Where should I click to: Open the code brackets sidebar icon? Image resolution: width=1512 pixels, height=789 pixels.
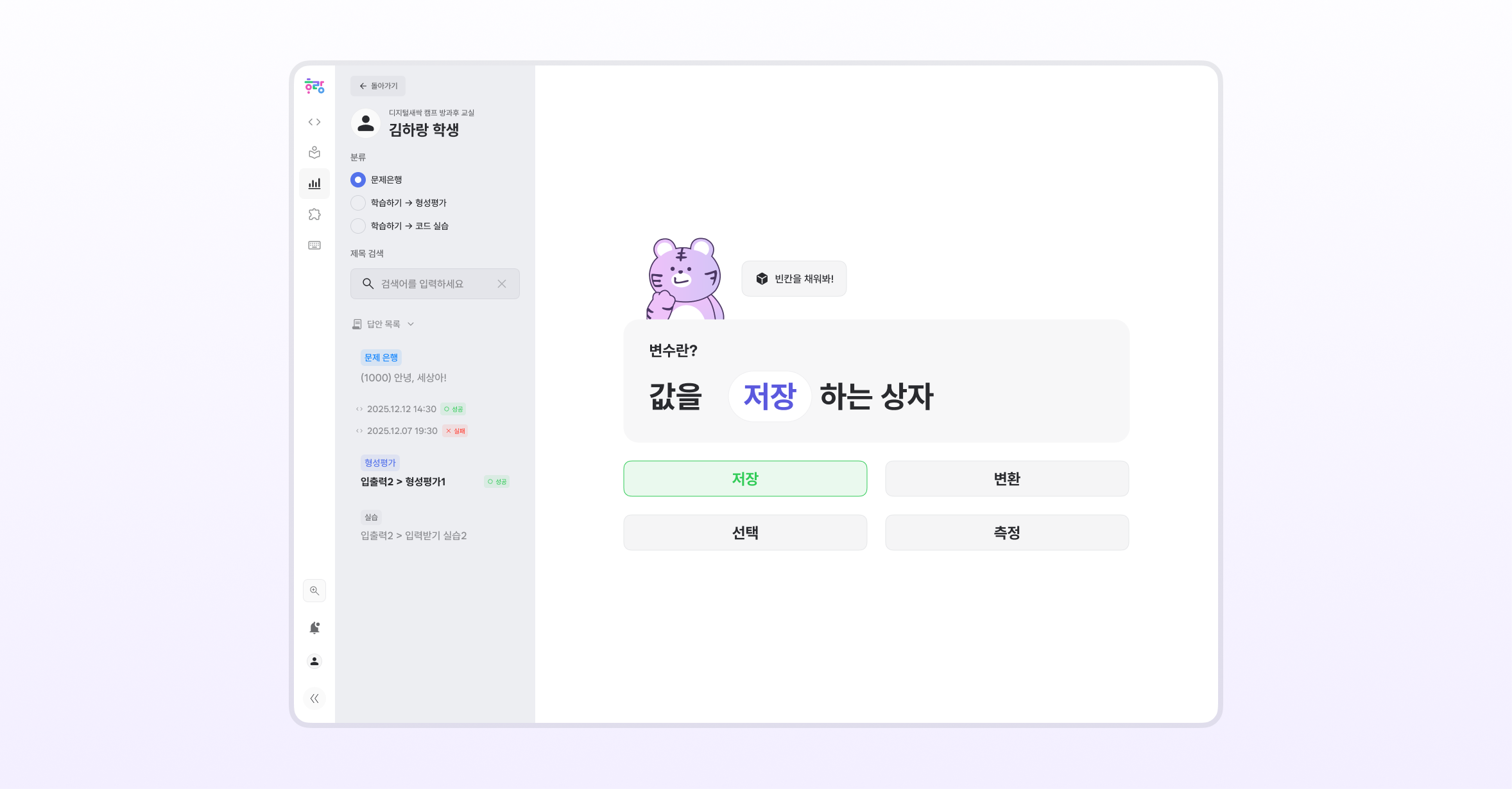point(314,122)
